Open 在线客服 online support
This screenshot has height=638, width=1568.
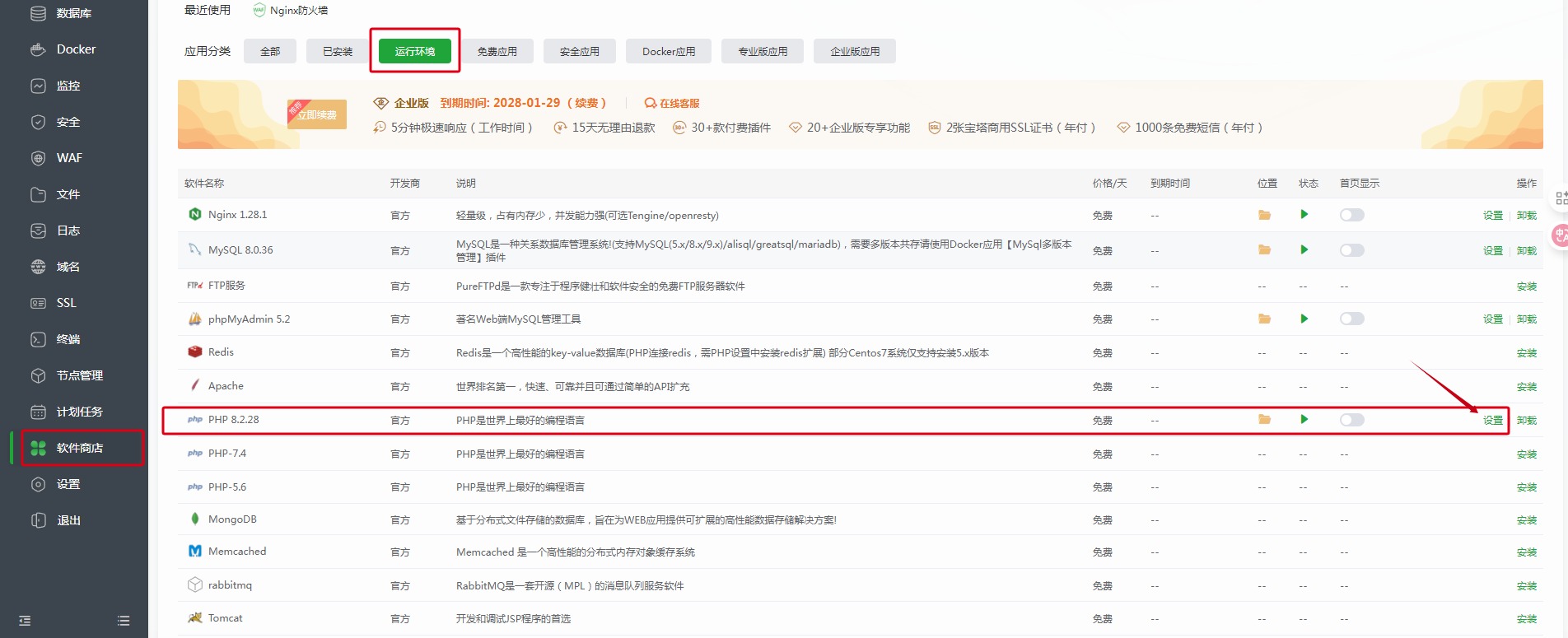672,103
